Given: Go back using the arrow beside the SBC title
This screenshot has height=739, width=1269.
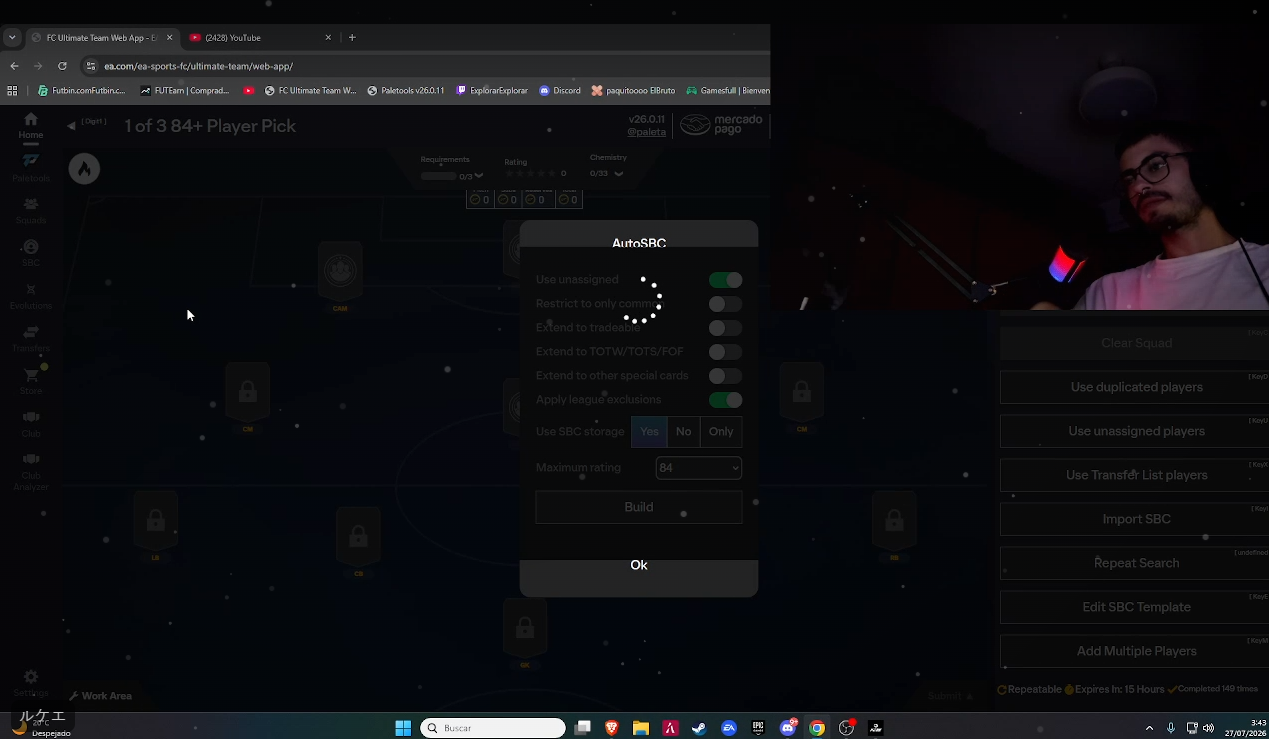Looking at the screenshot, I should click(71, 126).
